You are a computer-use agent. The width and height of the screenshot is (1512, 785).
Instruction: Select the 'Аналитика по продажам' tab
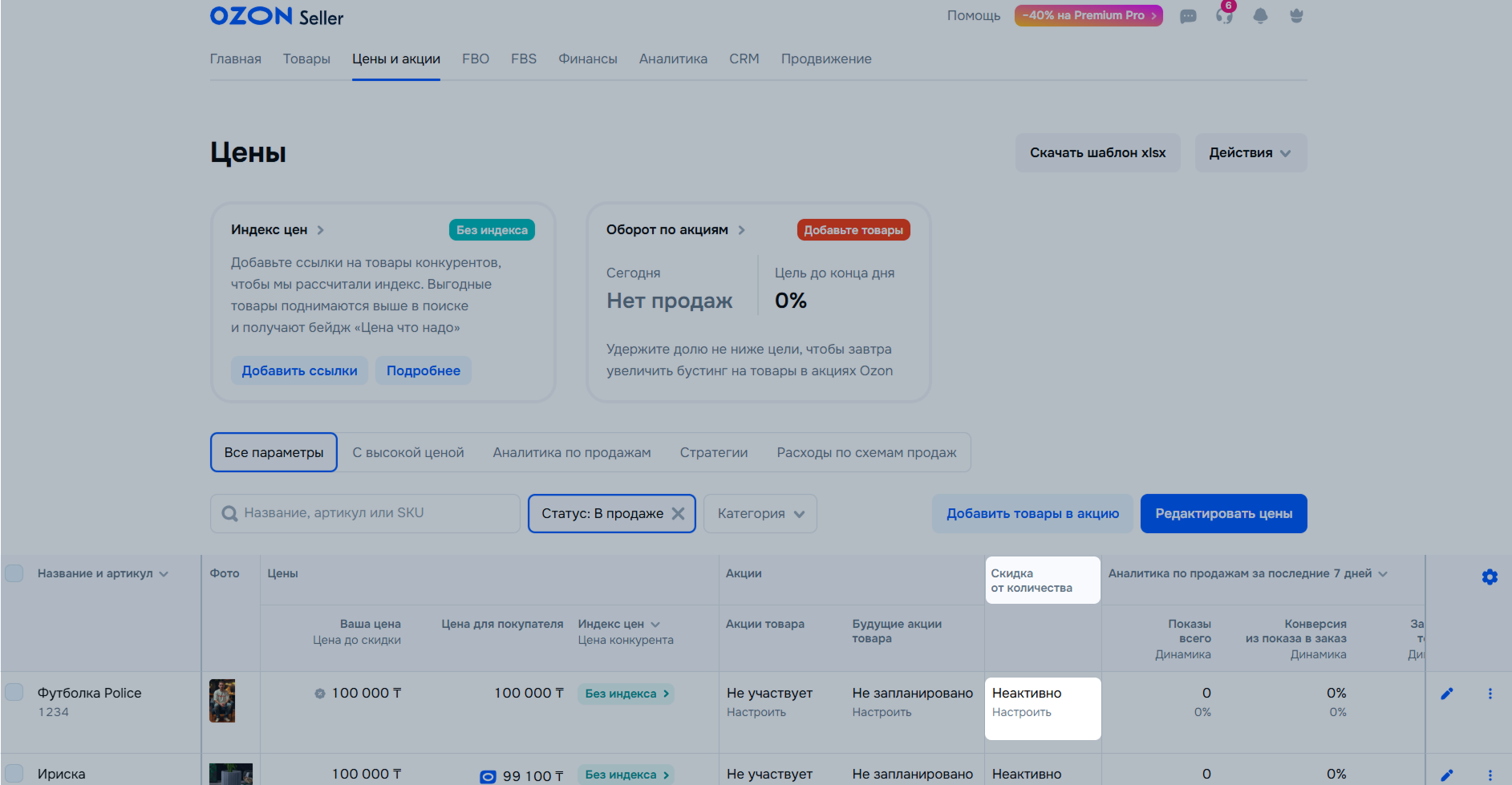coord(571,453)
